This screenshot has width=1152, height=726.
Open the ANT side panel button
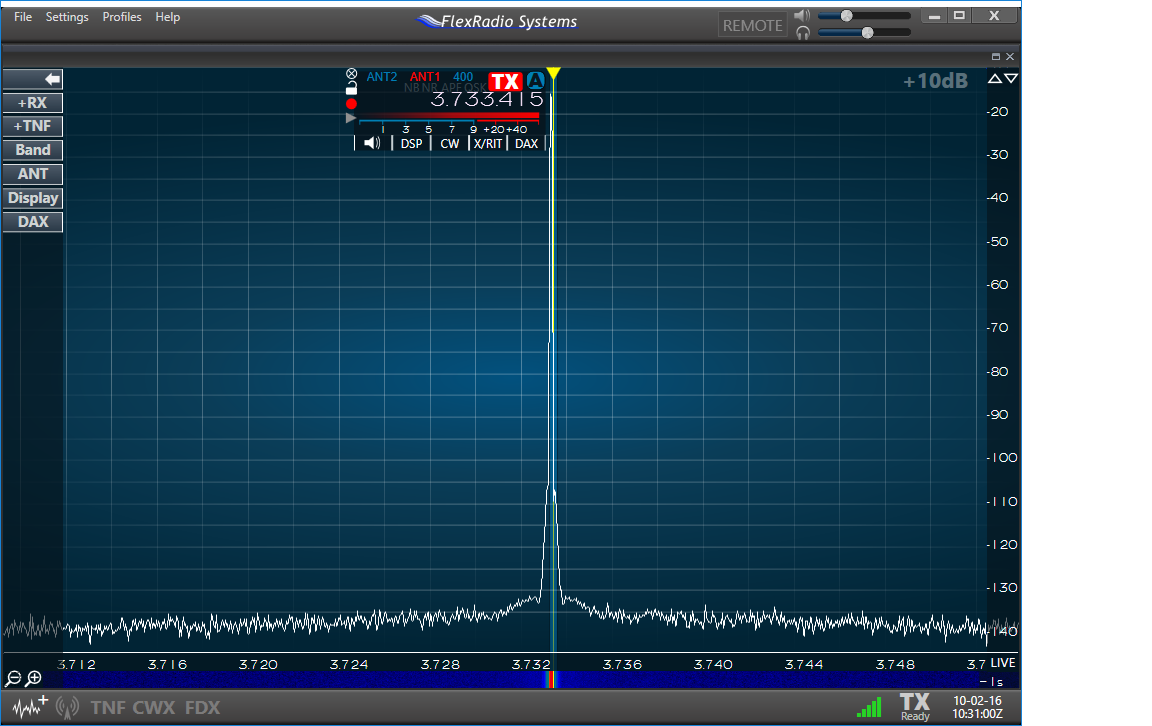click(x=33, y=174)
